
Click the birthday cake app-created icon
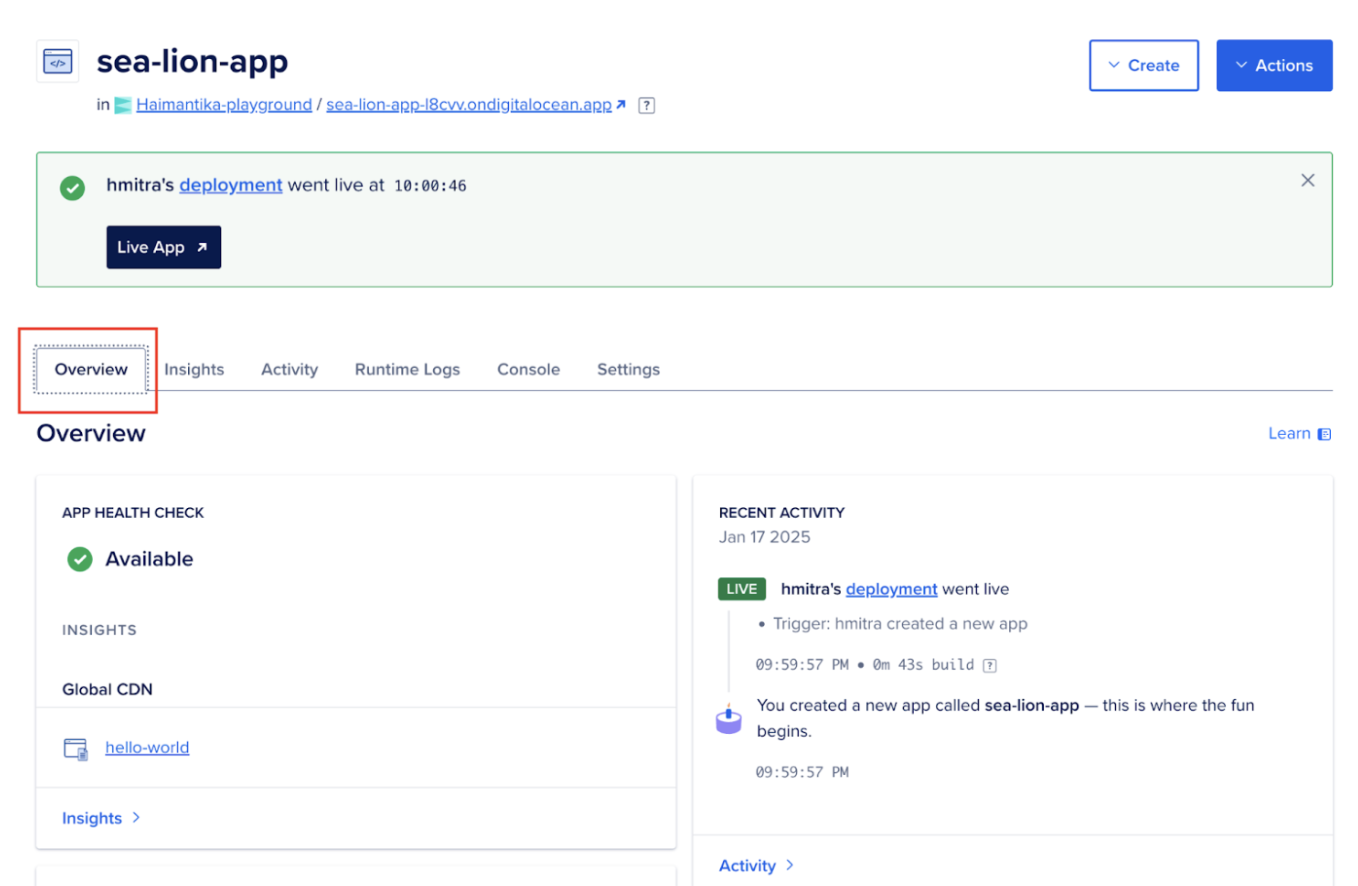click(729, 719)
